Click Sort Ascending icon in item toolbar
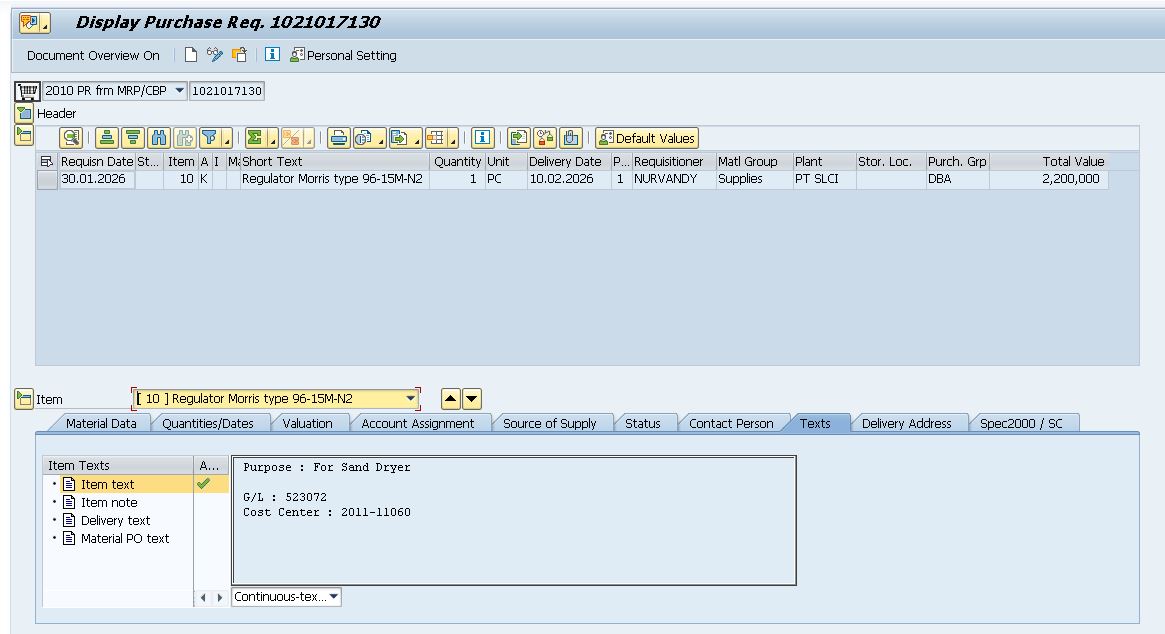The width and height of the screenshot is (1165, 634). click(107, 138)
